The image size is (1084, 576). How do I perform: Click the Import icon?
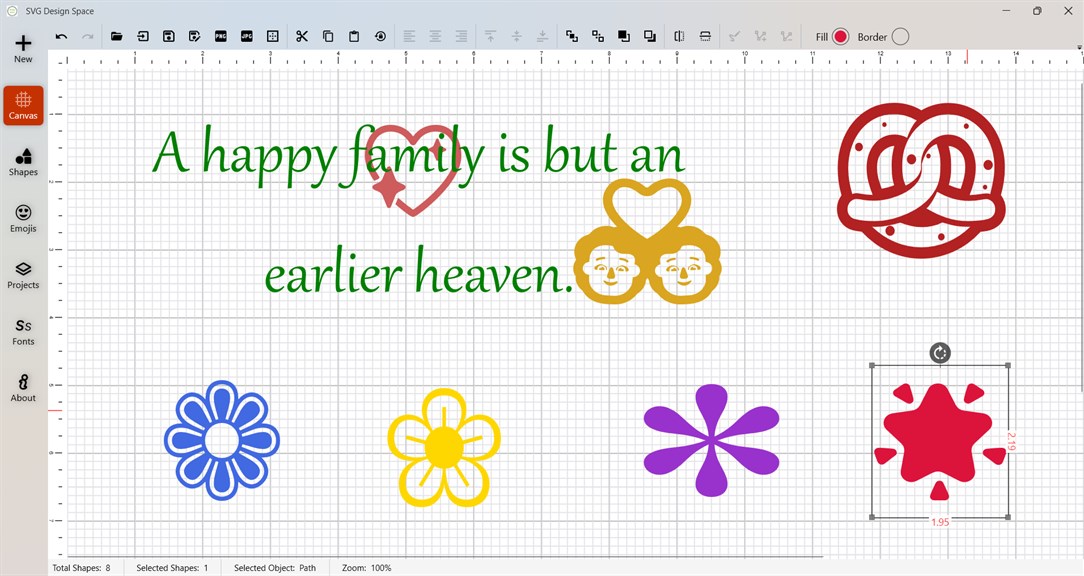143,37
